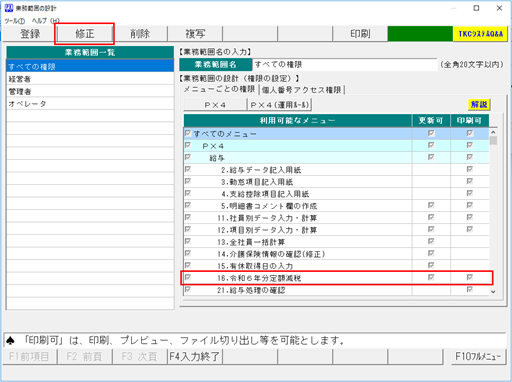
Task: Toggle the 21.給与処理の確認 menu checkbox
Action: click(x=188, y=289)
